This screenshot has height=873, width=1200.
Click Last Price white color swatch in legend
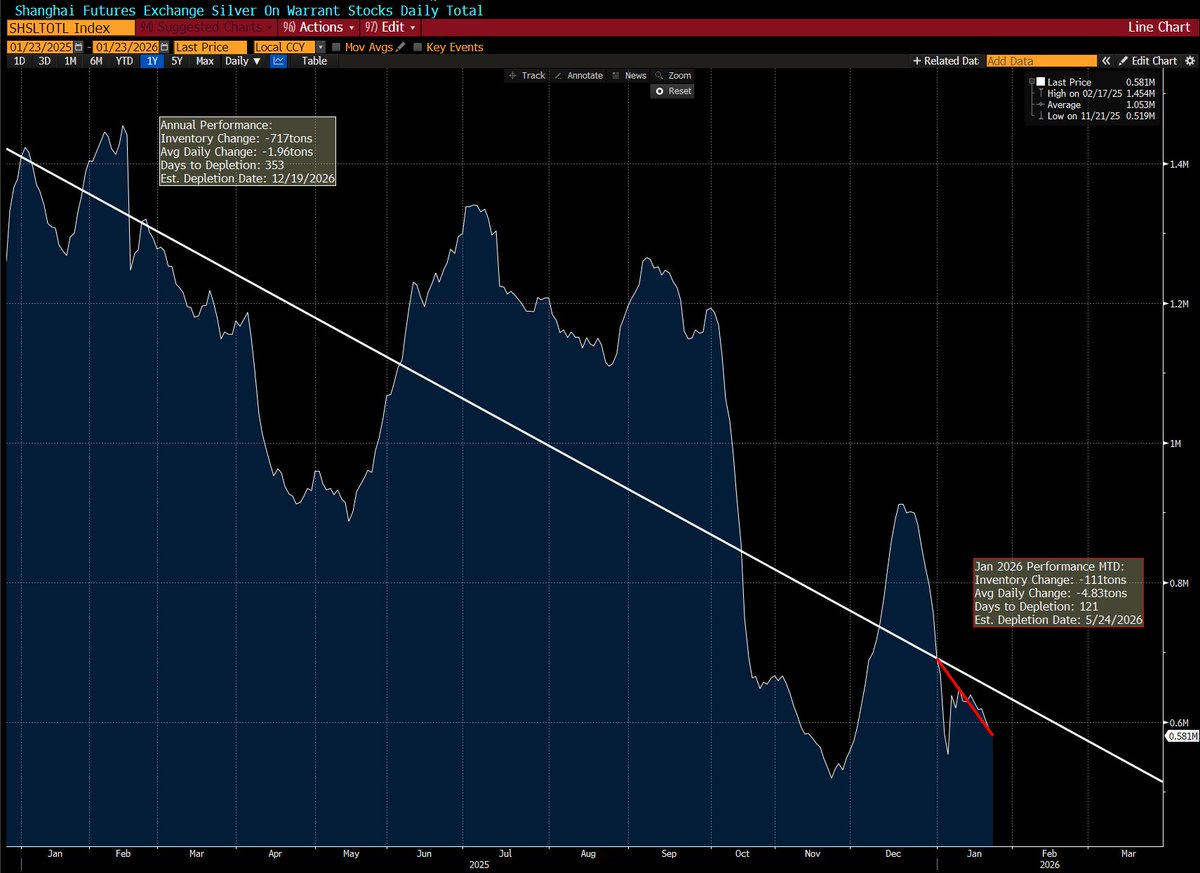[x=1041, y=82]
